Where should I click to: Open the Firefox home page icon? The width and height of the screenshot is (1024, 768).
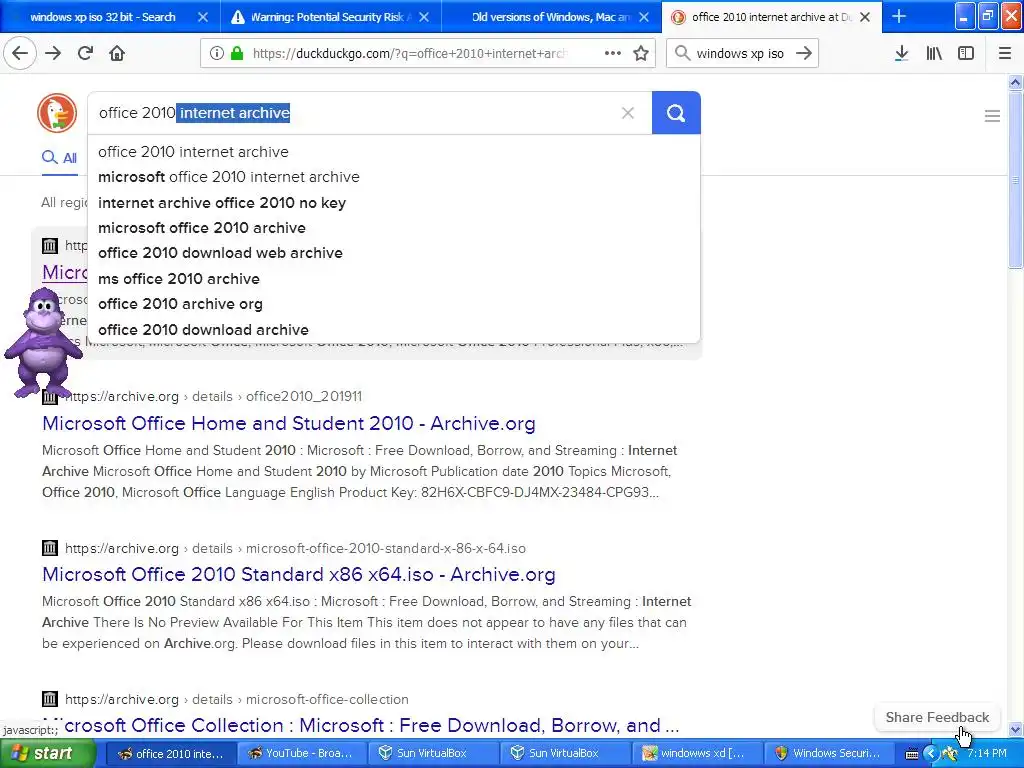[x=117, y=53]
